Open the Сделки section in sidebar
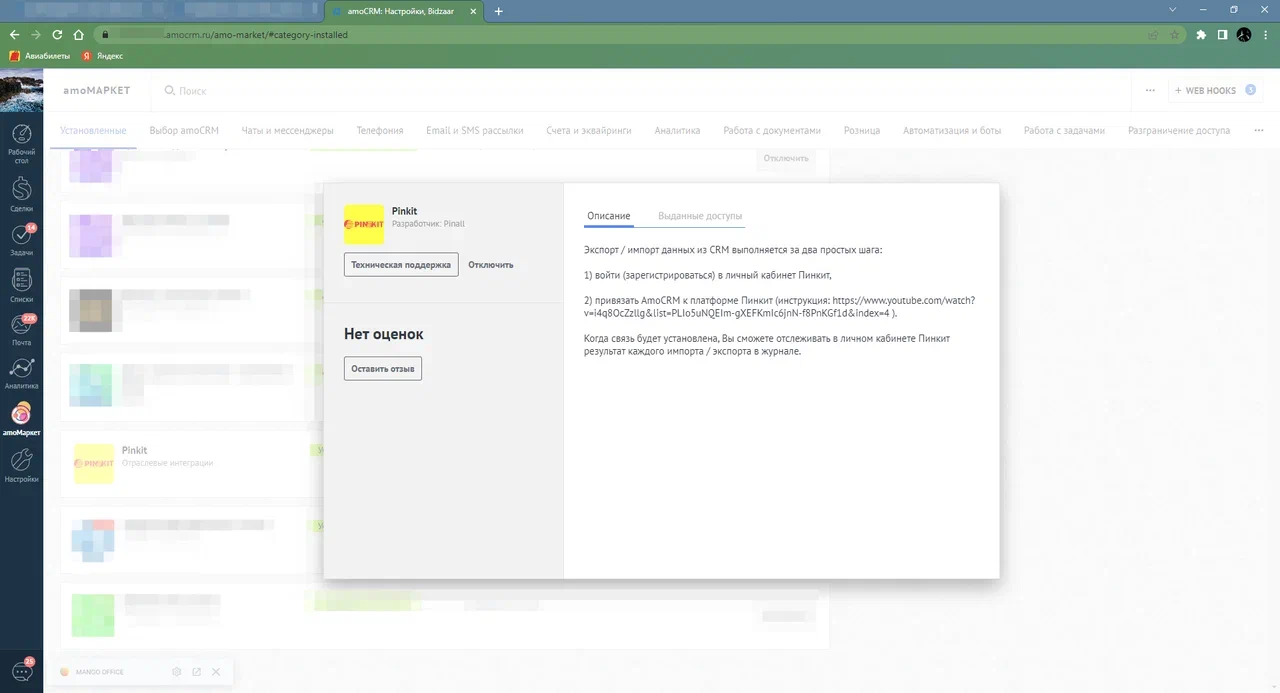The image size is (1280, 693). click(21, 193)
